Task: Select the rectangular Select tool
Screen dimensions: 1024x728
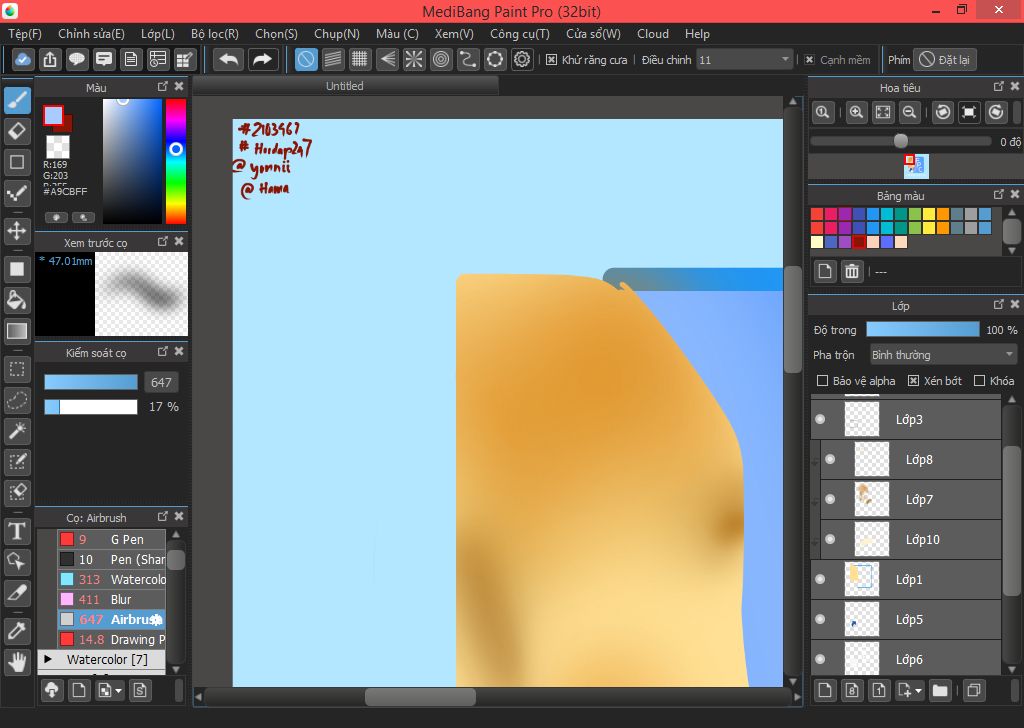Action: [18, 369]
